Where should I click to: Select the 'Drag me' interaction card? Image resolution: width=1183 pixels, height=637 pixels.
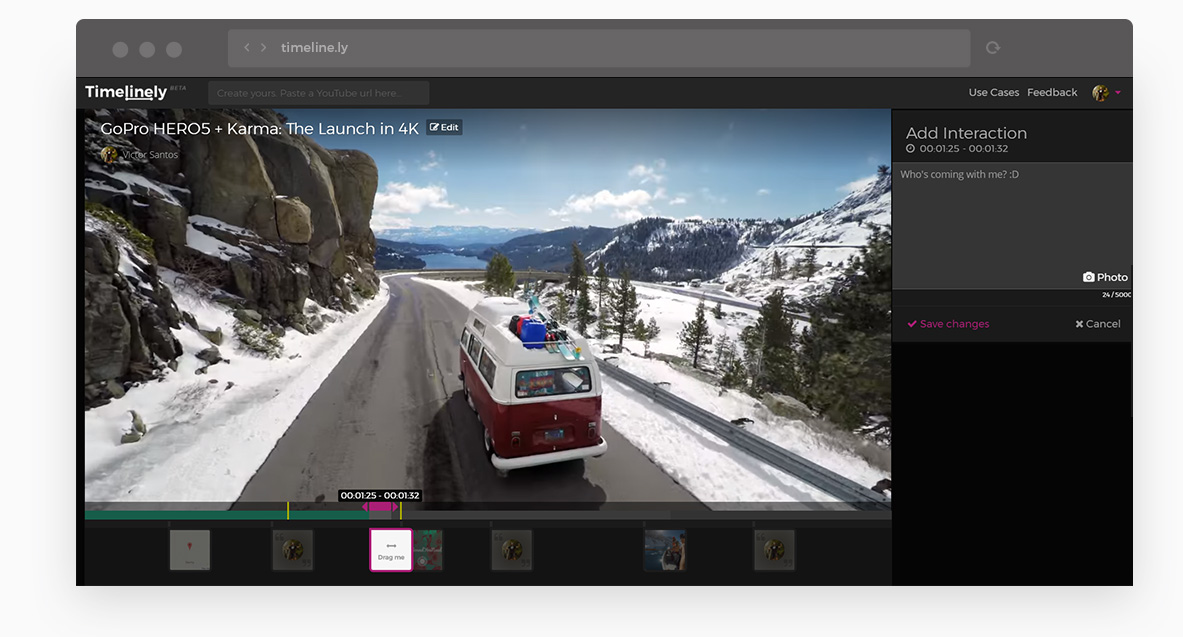click(x=391, y=550)
